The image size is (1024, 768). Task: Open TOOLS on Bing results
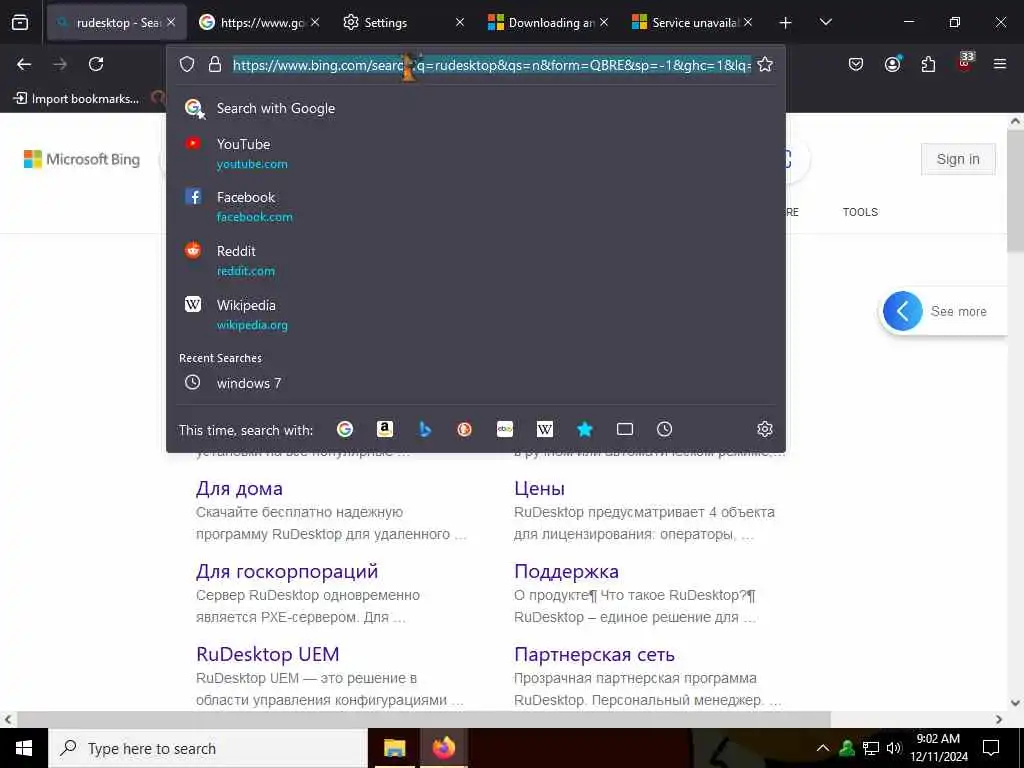860,212
